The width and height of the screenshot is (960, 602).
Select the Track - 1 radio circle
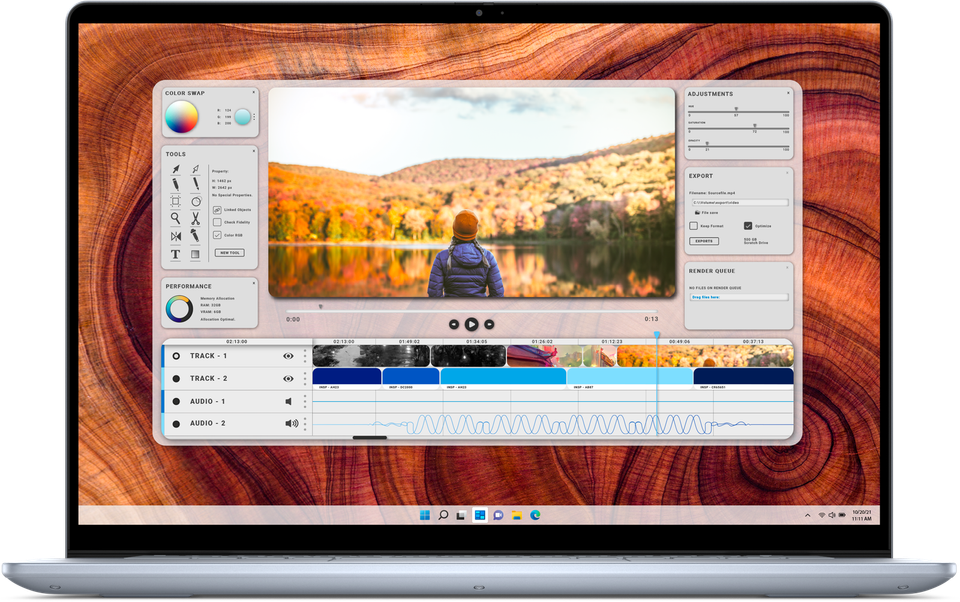tap(176, 356)
